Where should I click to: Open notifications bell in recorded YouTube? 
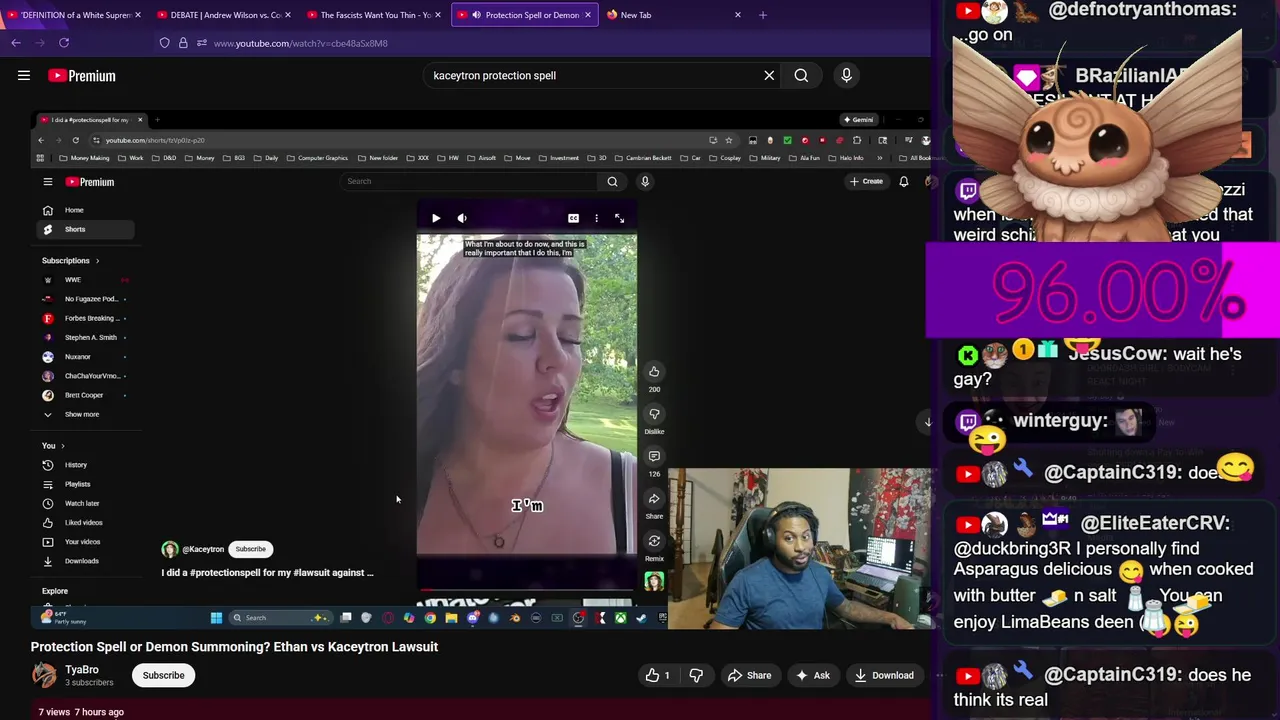903,181
